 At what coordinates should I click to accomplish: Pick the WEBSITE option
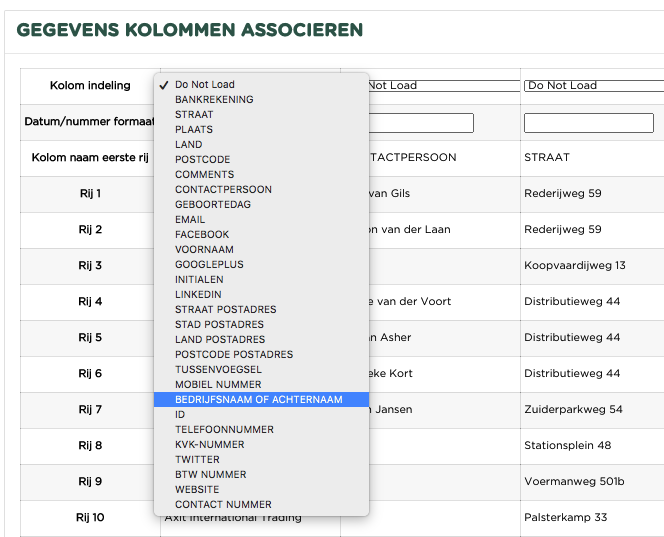[x=197, y=490]
